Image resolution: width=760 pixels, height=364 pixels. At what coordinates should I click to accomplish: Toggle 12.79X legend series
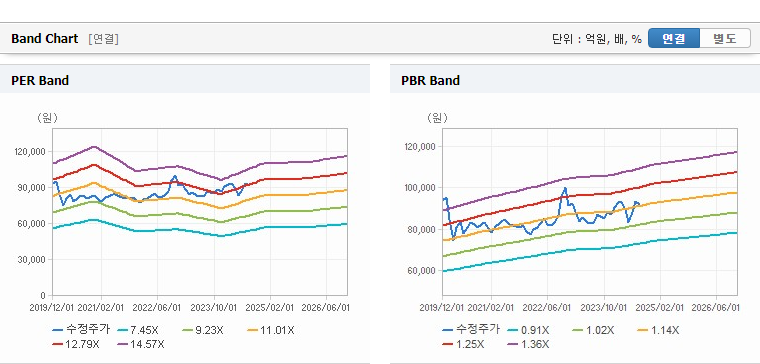click(76, 344)
